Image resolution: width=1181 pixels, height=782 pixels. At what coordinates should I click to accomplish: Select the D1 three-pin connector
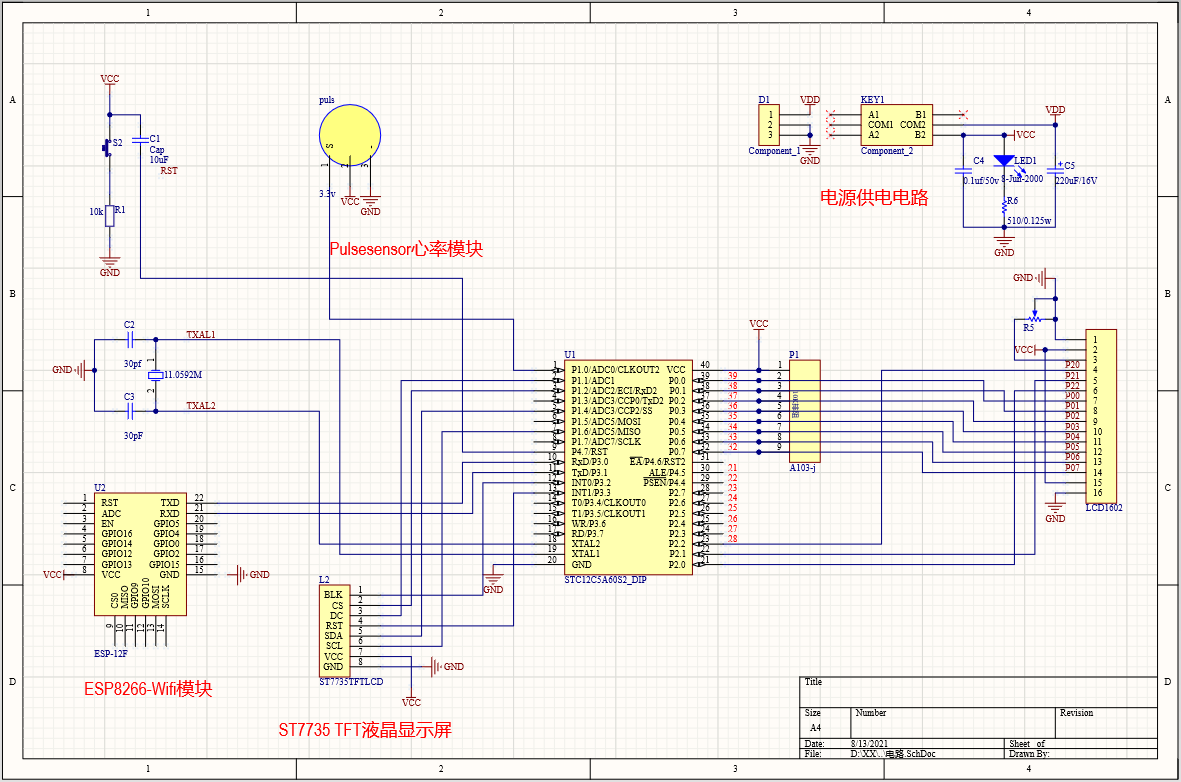pyautogui.click(x=769, y=125)
